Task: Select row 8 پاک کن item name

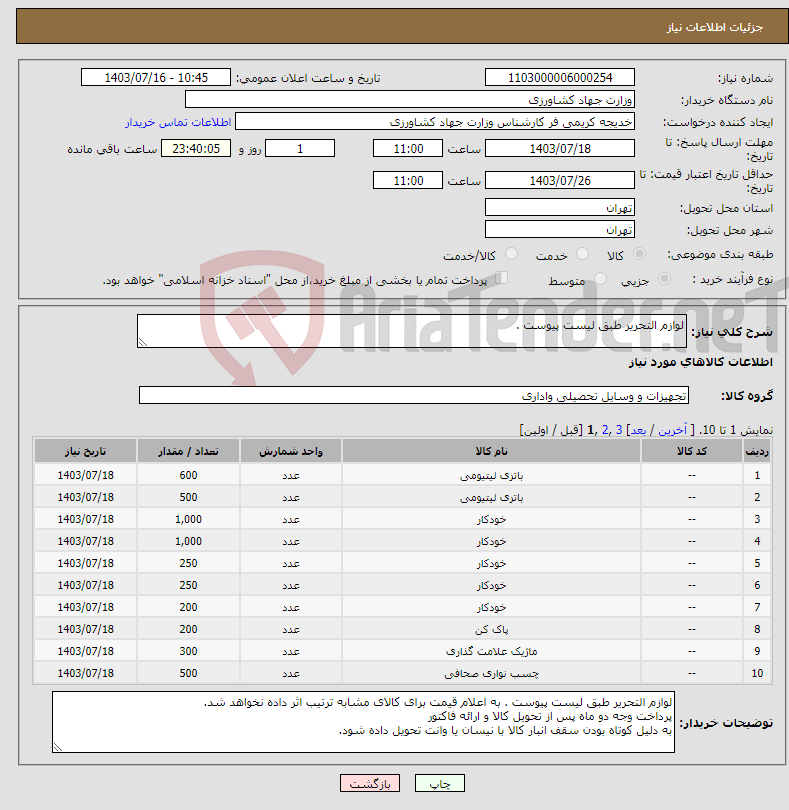Action: coord(491,629)
